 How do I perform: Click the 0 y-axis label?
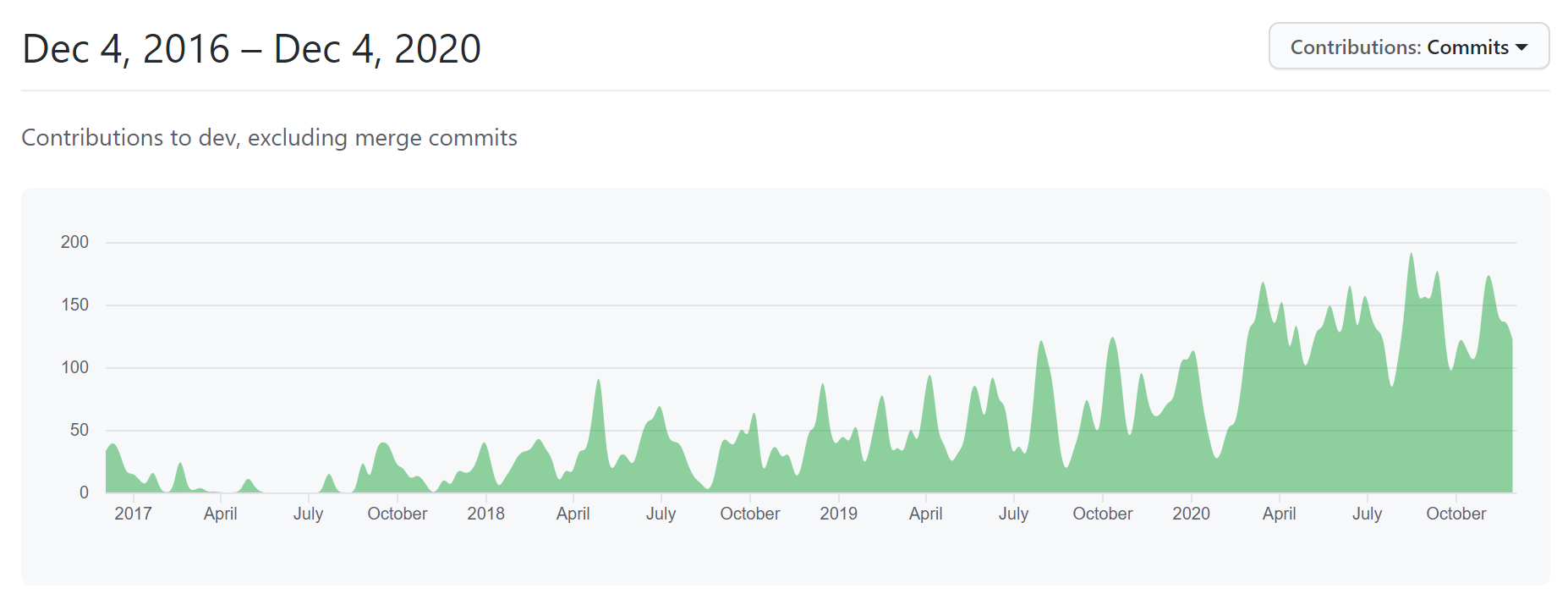point(84,492)
